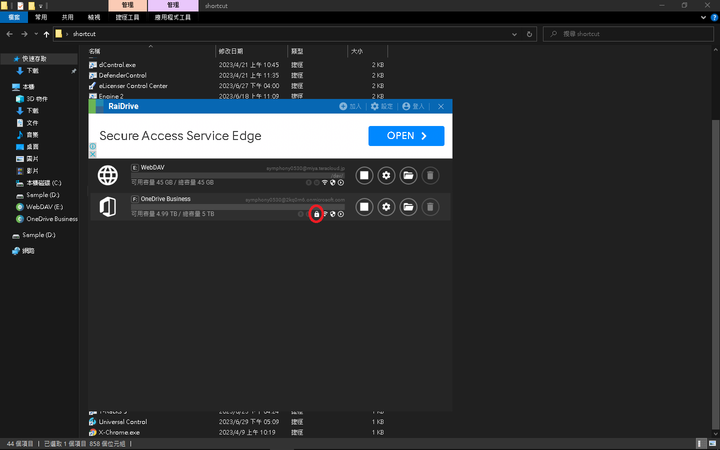Select 快速存取 in the navigation pane
The height and width of the screenshot is (450, 720).
coord(34,59)
